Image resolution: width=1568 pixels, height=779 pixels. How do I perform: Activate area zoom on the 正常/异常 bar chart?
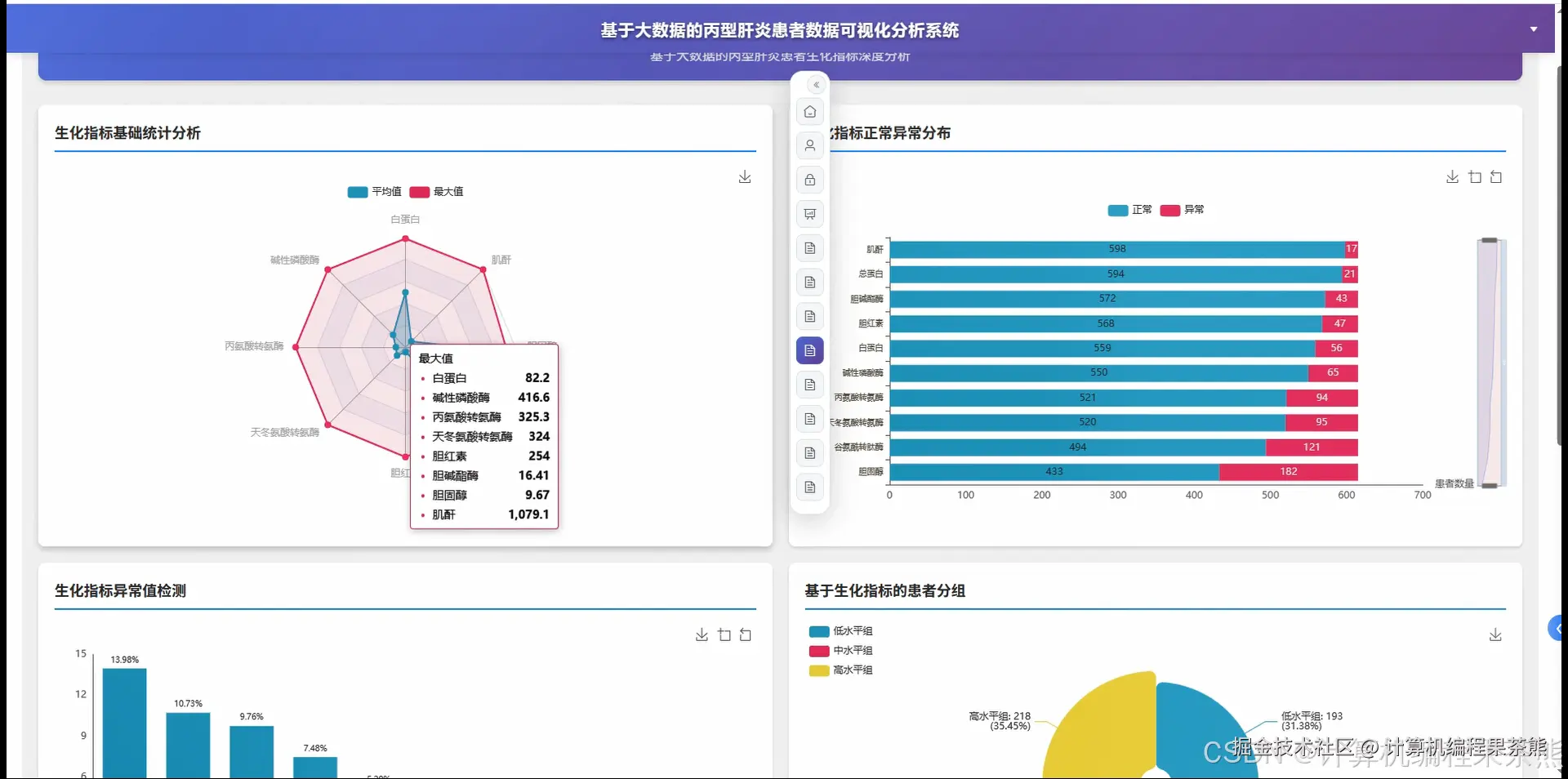(x=1475, y=177)
